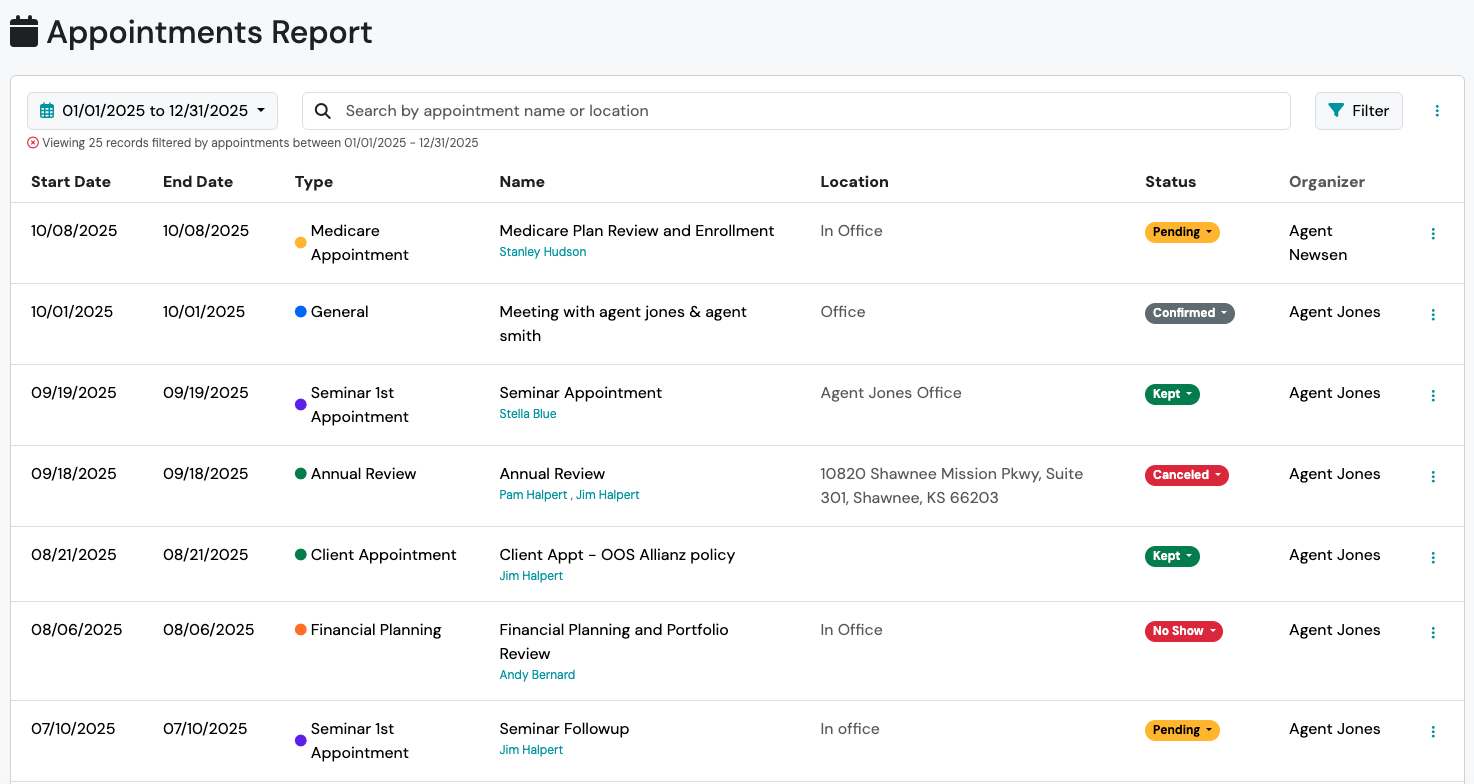Click the calendar icon in page title
Screen dimensions: 1474x784
click(24, 31)
